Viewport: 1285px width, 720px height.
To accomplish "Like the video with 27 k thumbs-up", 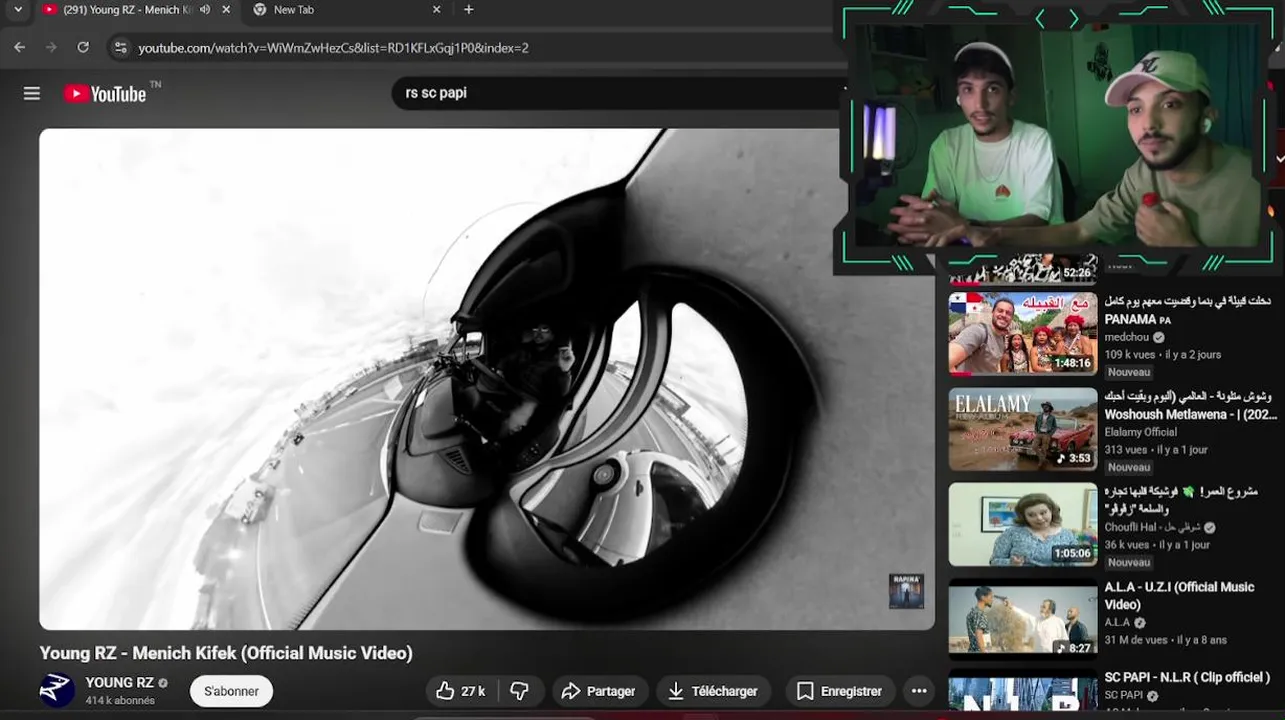I will (461, 691).
